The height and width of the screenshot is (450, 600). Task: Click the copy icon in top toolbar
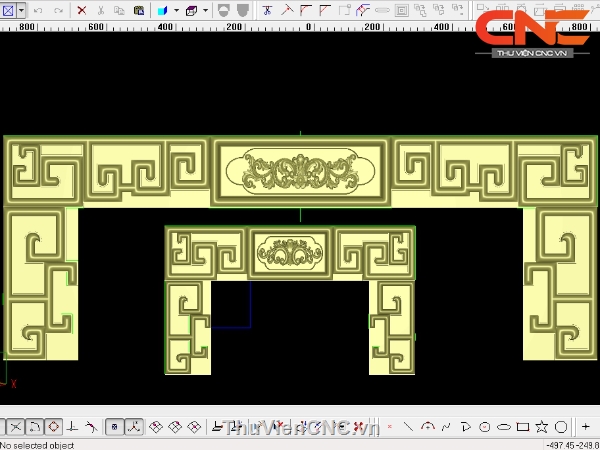[119, 11]
